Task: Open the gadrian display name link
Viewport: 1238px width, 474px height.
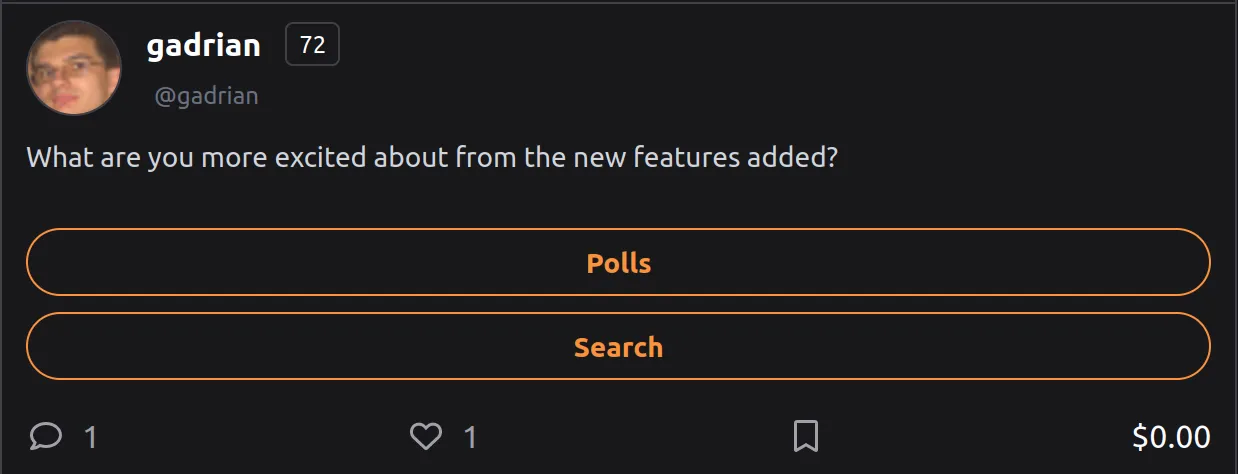Action: (204, 45)
